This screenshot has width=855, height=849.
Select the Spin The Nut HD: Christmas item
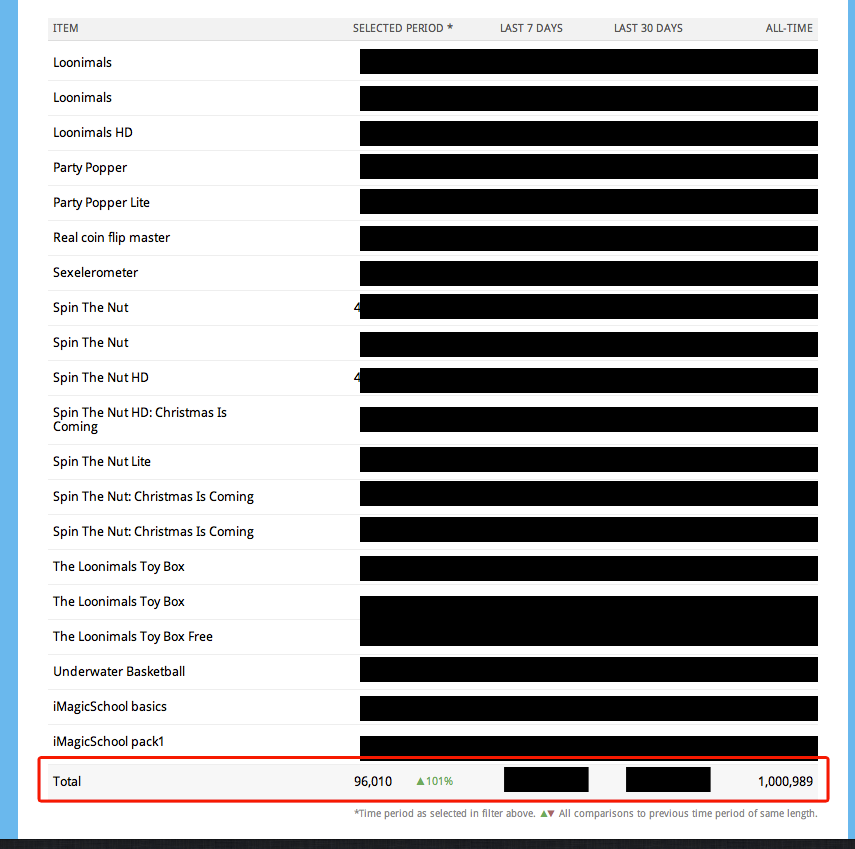[140, 419]
